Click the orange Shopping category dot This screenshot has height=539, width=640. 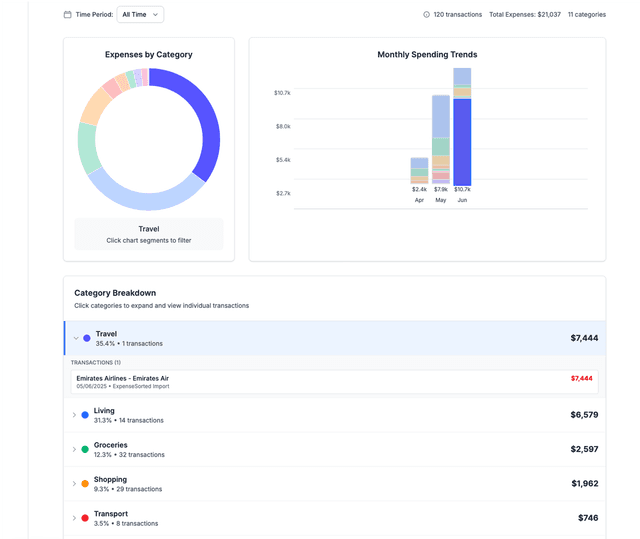[x=85, y=484]
